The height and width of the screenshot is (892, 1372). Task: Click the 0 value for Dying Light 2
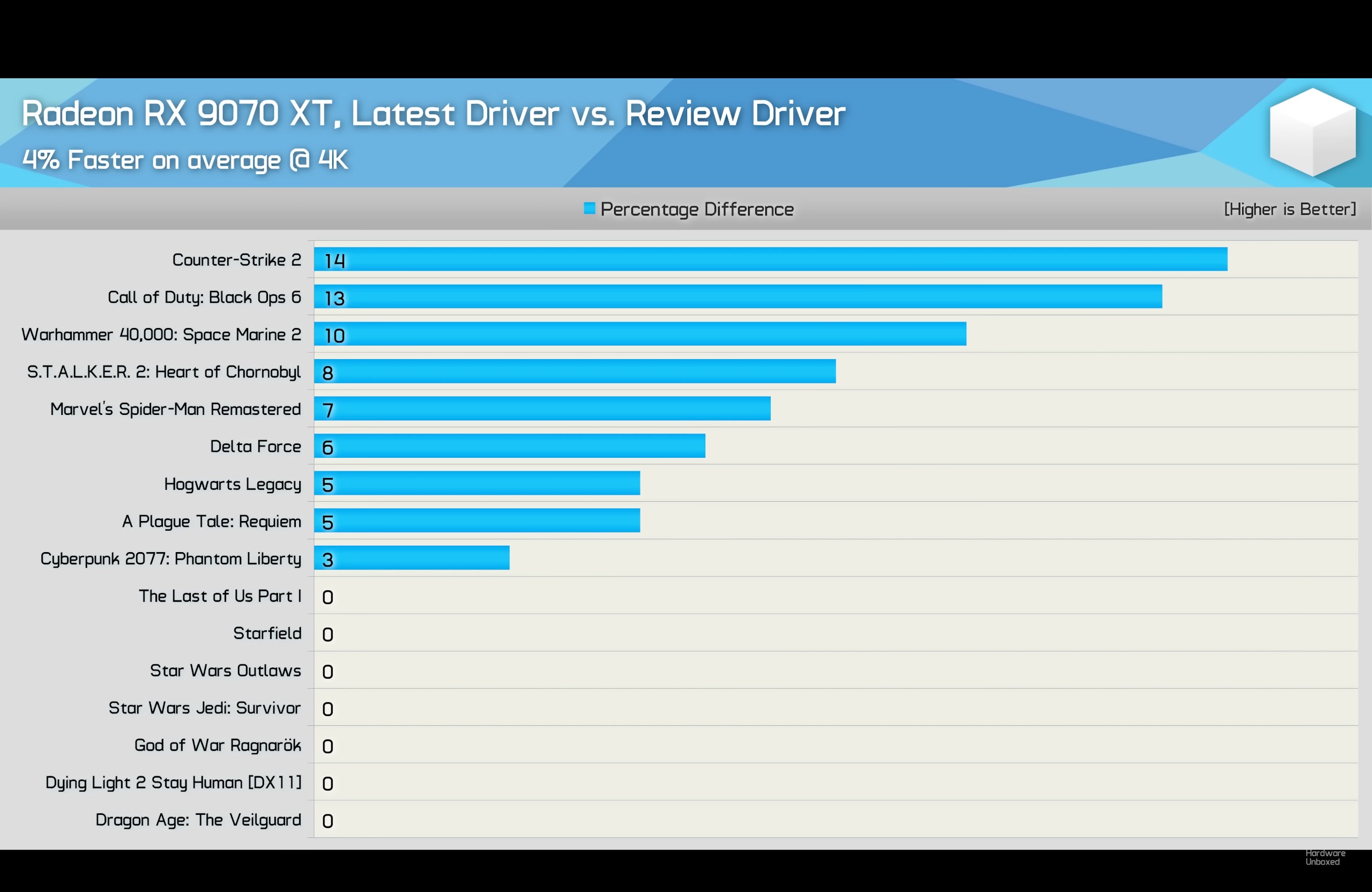[x=327, y=784]
